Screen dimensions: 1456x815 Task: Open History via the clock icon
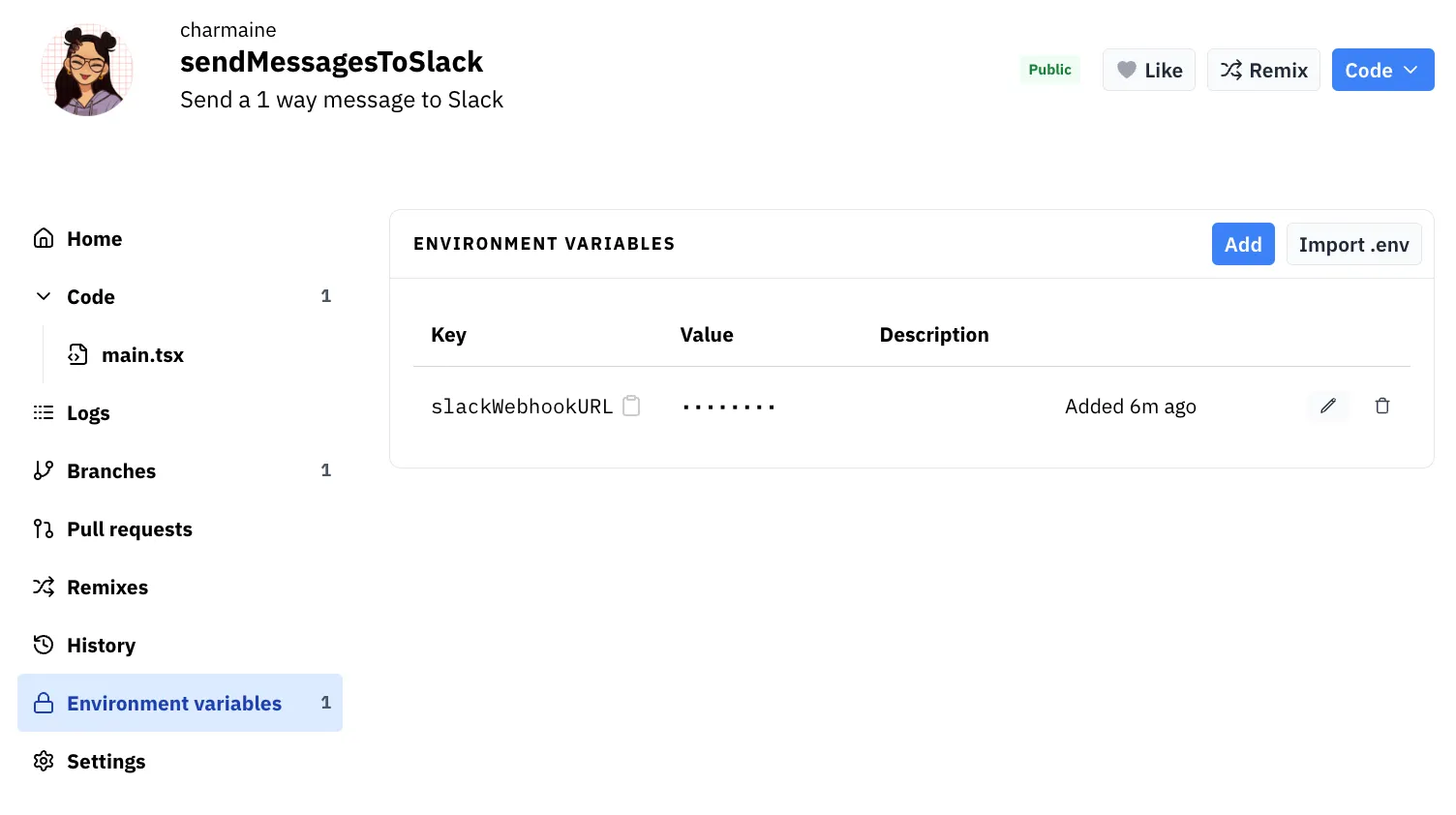[44, 645]
